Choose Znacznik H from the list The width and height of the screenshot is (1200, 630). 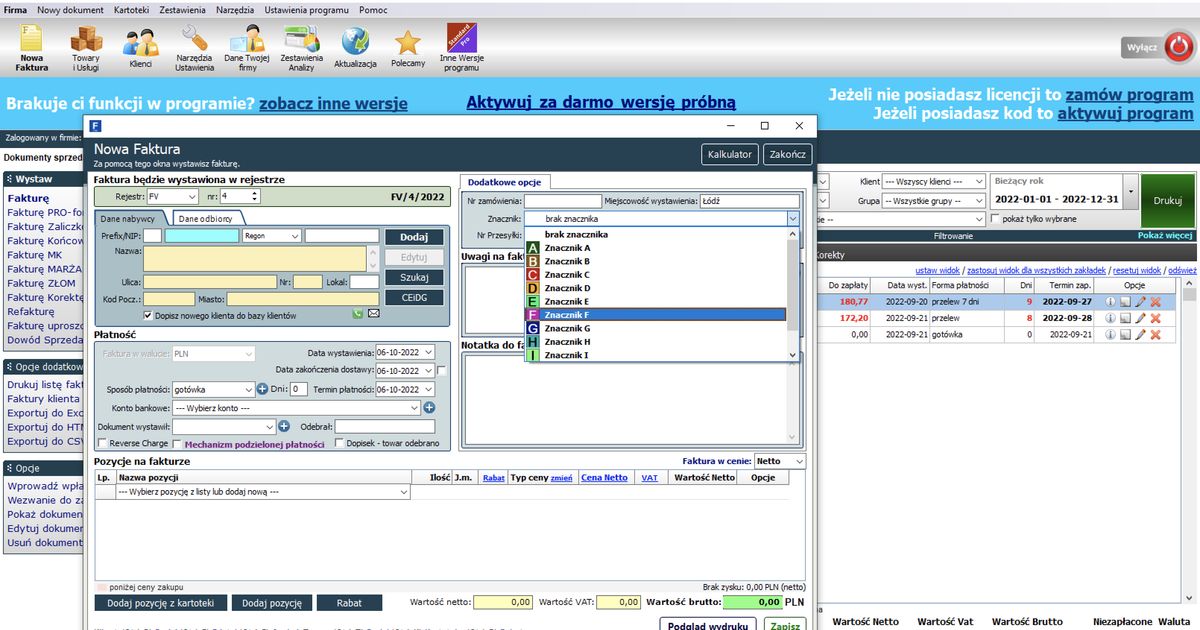[656, 342]
